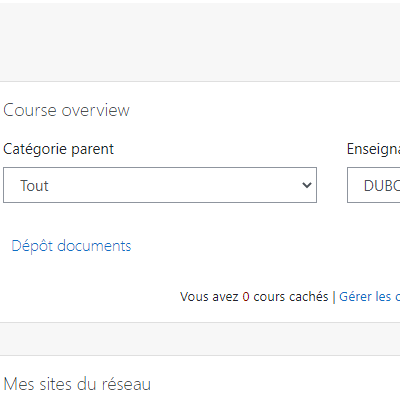
Task: Click the DUBO text in the teacher box
Action: click(382, 186)
